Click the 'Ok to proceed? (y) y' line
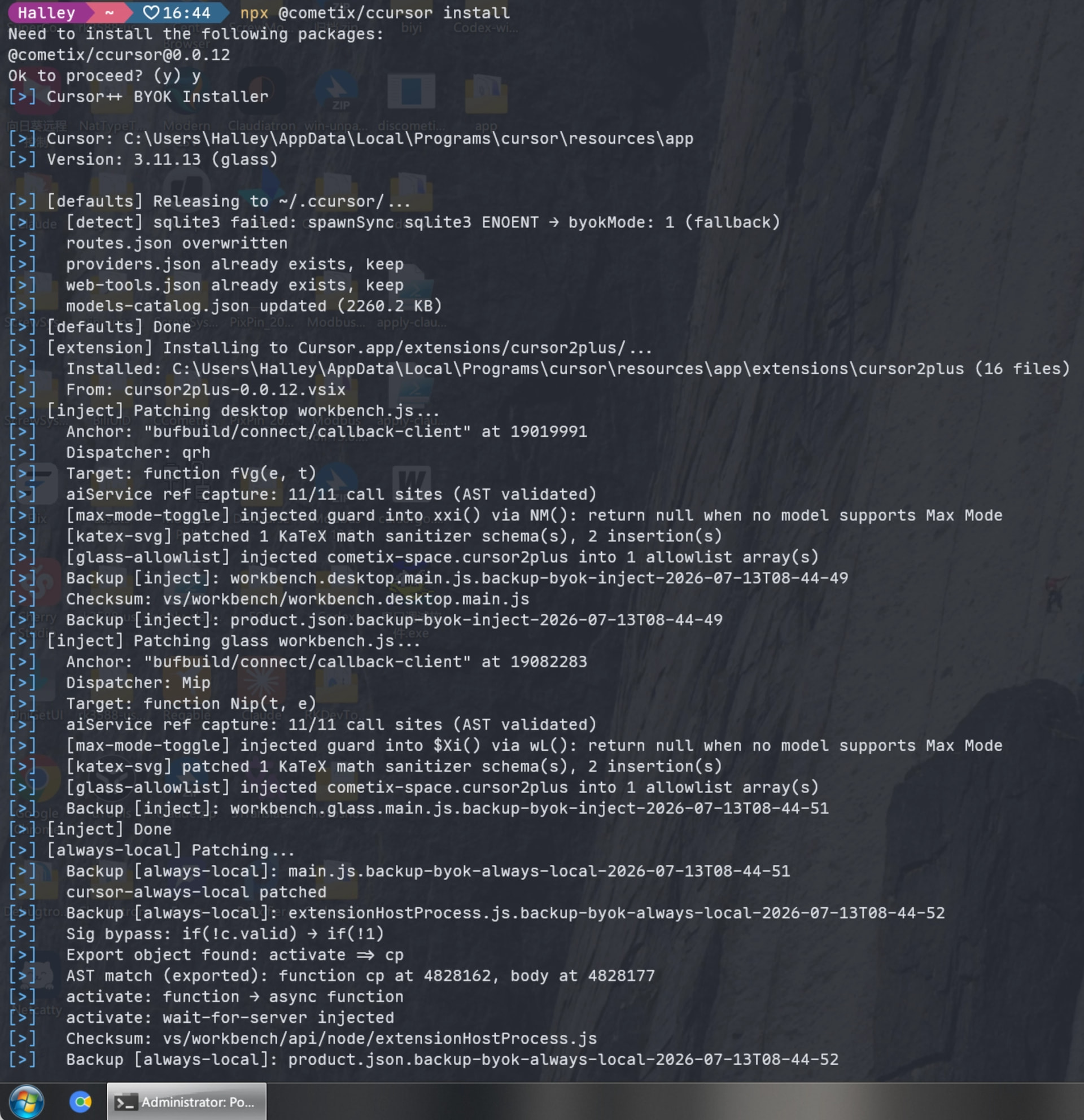1084x1120 pixels. click(x=104, y=76)
